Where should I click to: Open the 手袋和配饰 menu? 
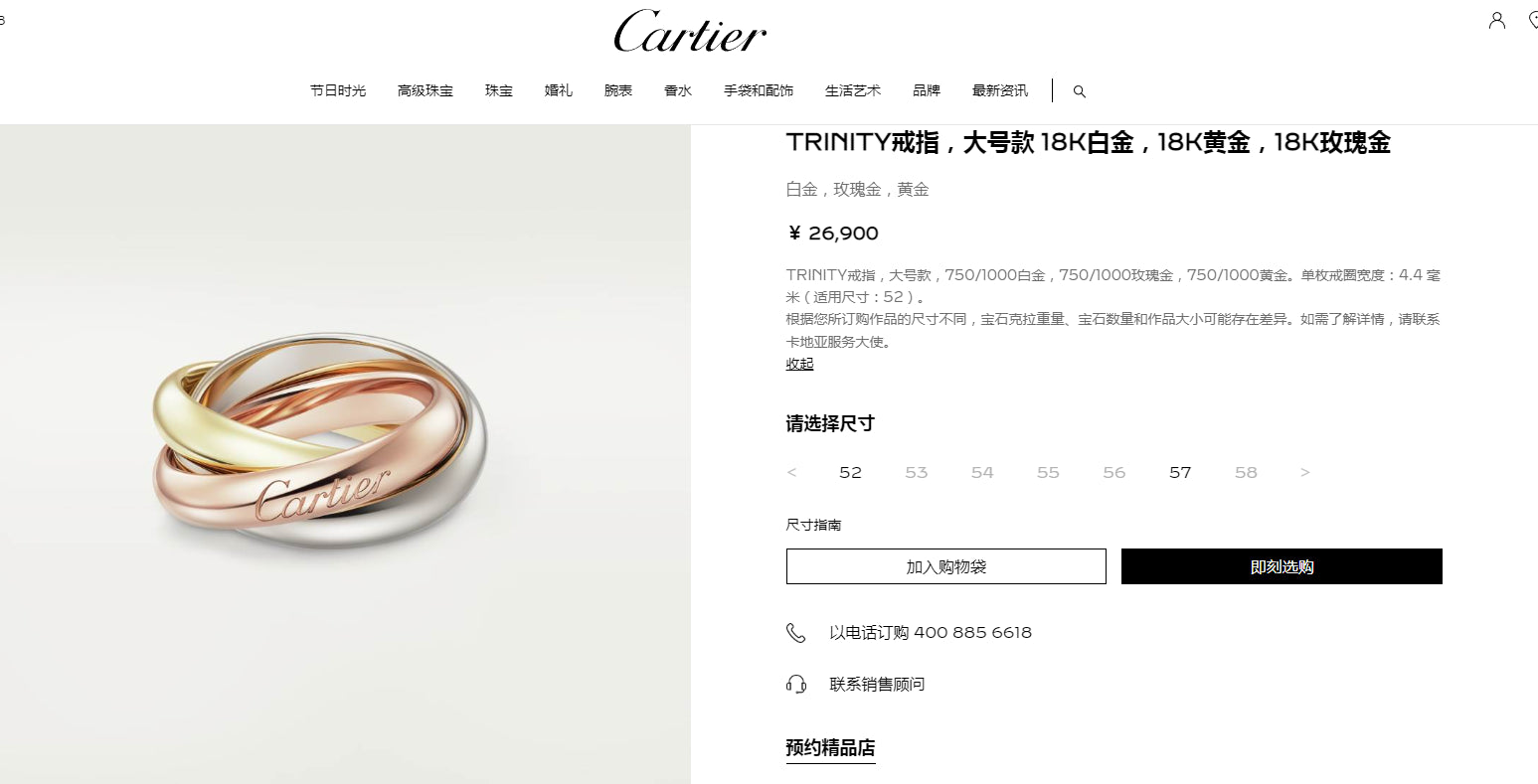tap(758, 90)
